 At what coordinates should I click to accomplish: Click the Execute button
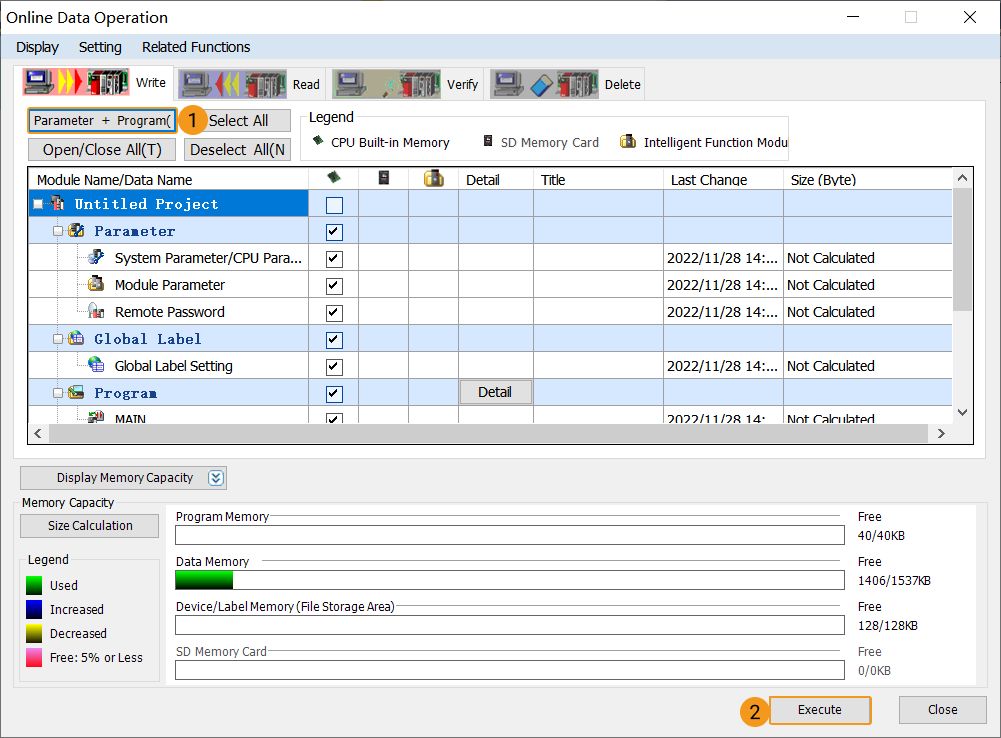[819, 710]
